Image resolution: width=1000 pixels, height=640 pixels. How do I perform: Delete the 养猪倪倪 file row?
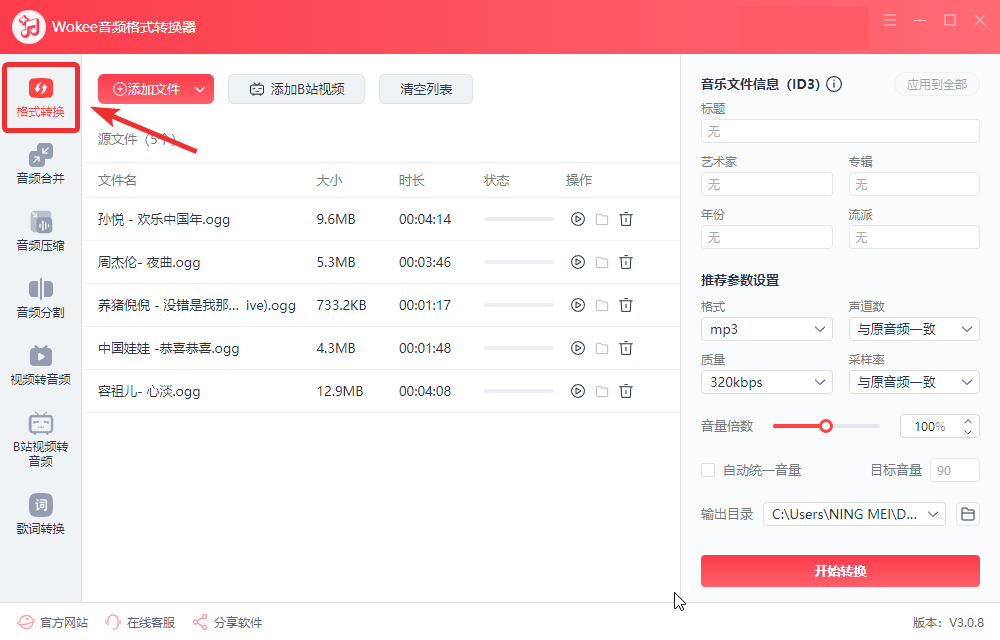[626, 305]
